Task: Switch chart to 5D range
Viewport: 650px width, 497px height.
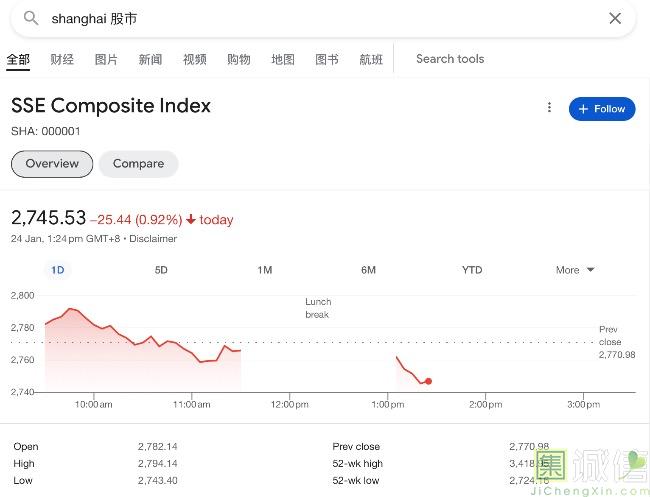Action: click(161, 270)
